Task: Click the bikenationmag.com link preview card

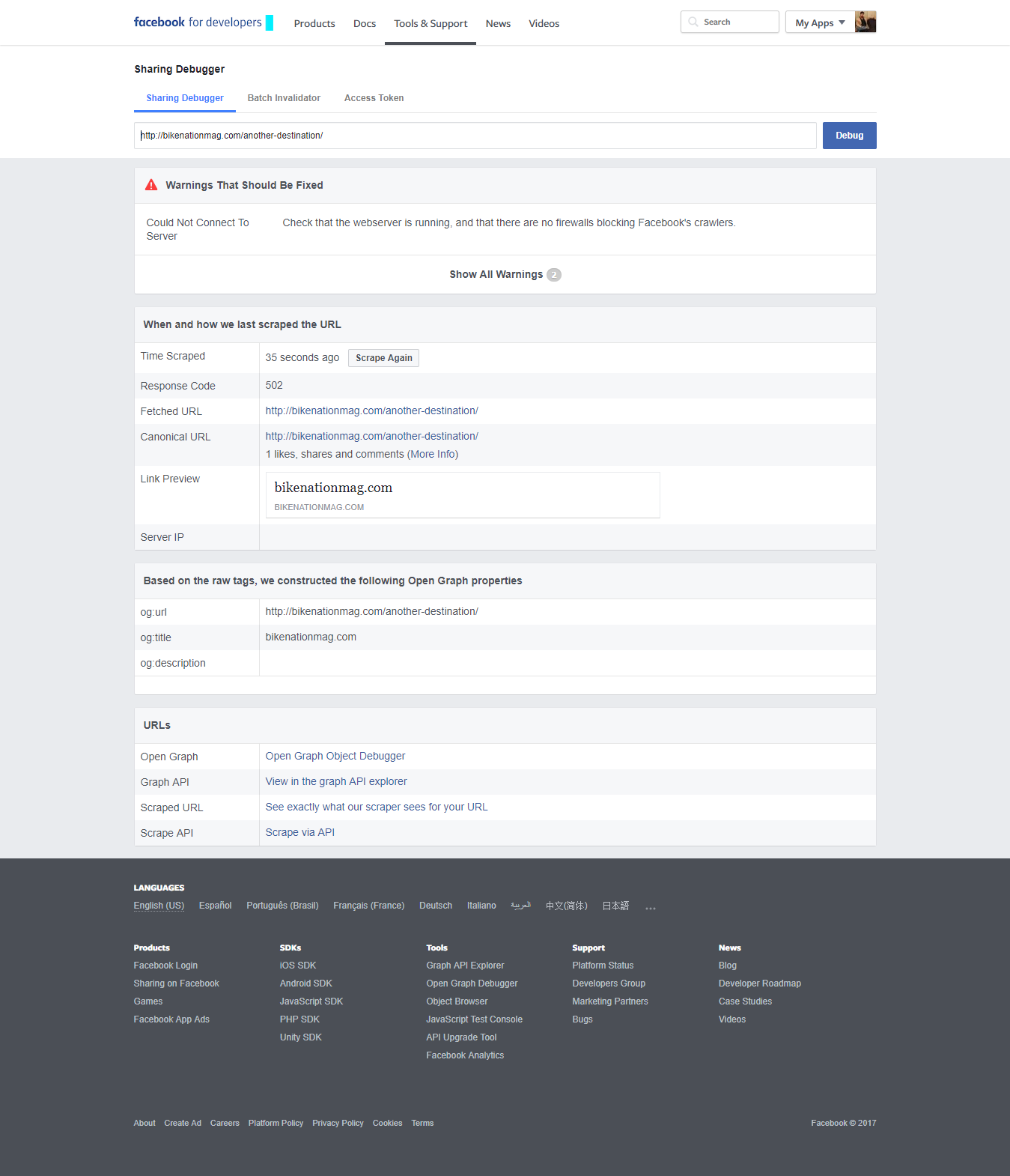Action: tap(463, 495)
